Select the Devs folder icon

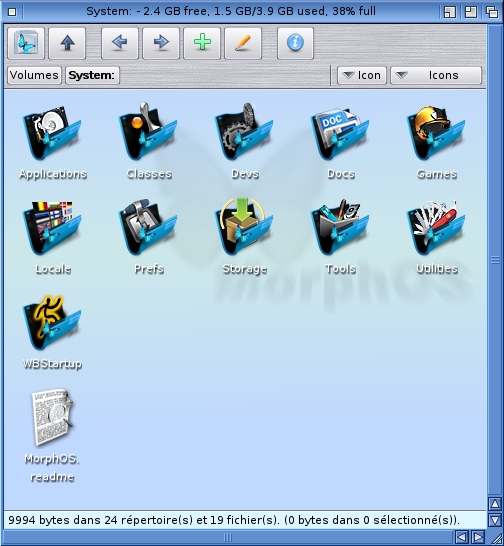tap(244, 132)
